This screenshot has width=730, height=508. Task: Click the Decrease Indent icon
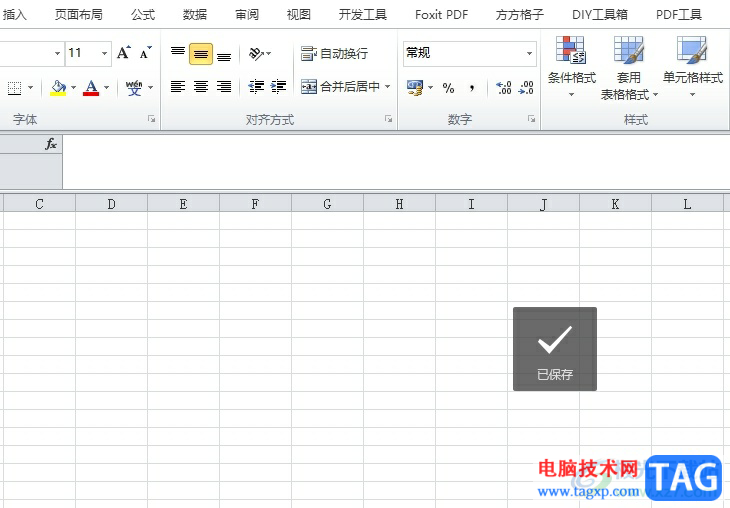pyautogui.click(x=256, y=87)
